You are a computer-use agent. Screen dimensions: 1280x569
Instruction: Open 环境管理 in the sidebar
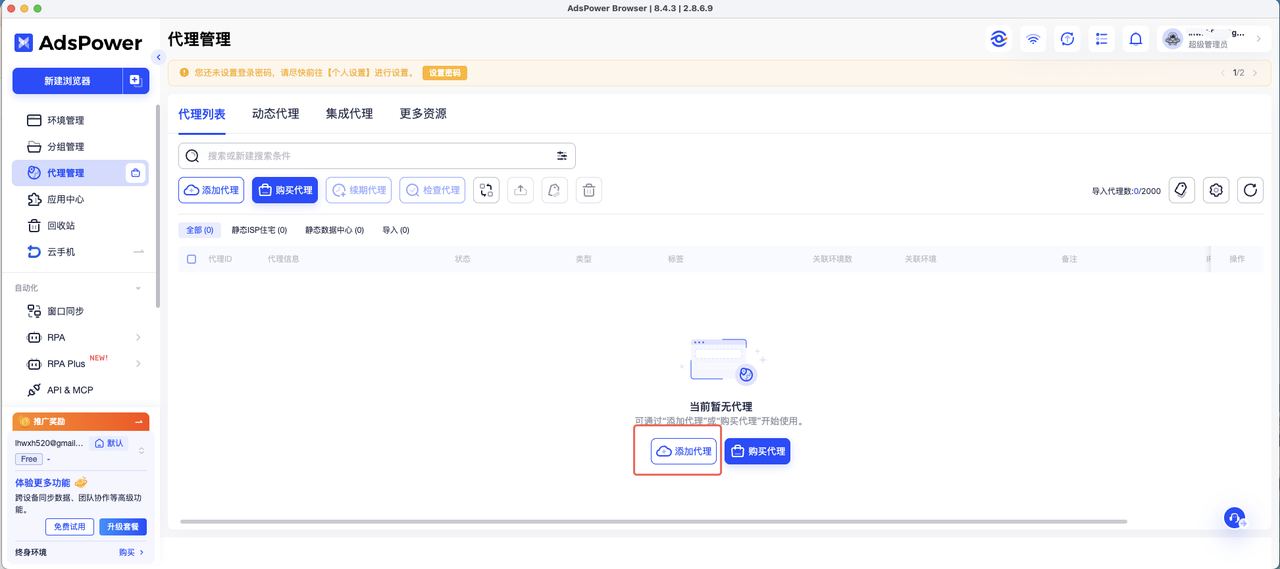(67, 120)
